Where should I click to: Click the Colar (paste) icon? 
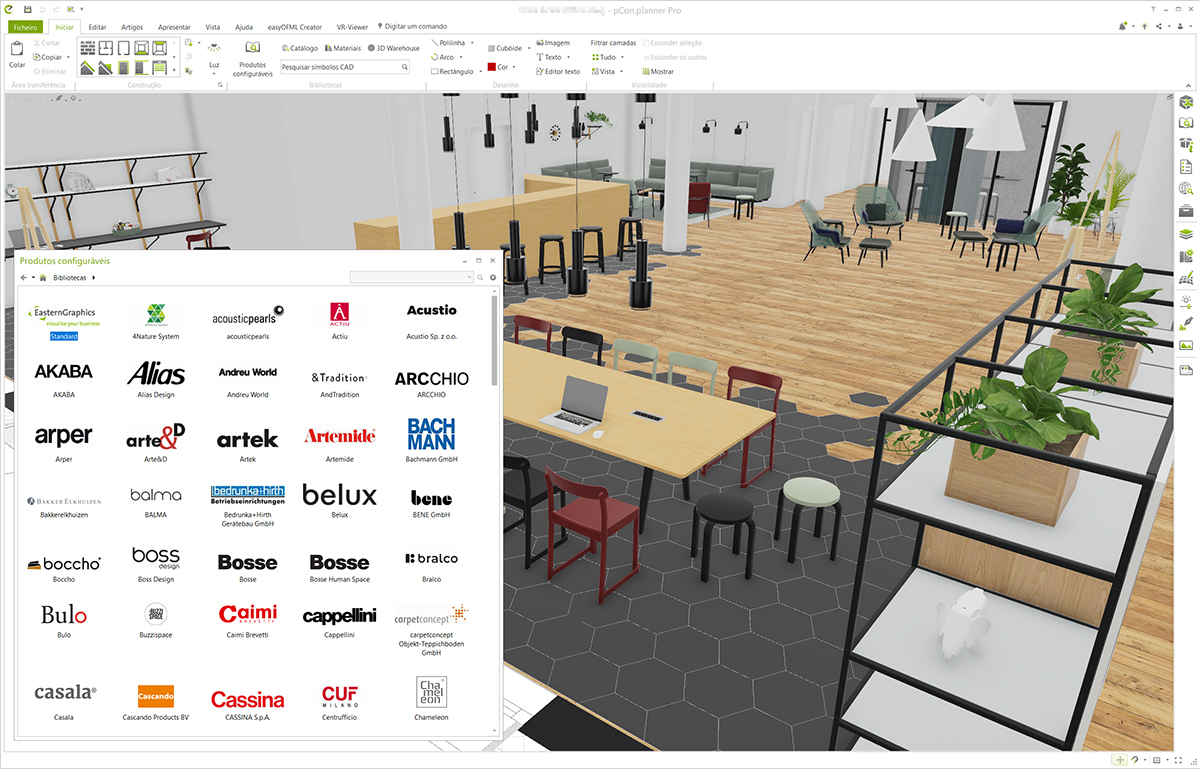(x=17, y=49)
